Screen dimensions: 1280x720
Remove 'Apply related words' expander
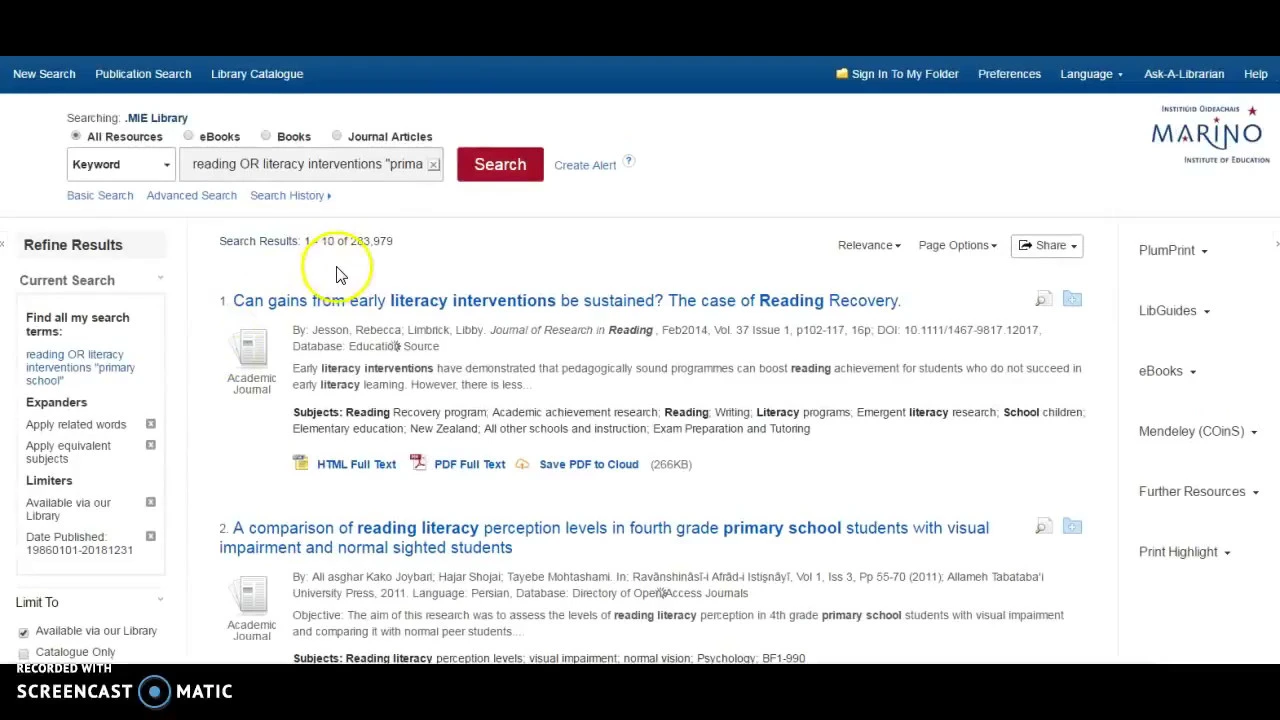(150, 424)
